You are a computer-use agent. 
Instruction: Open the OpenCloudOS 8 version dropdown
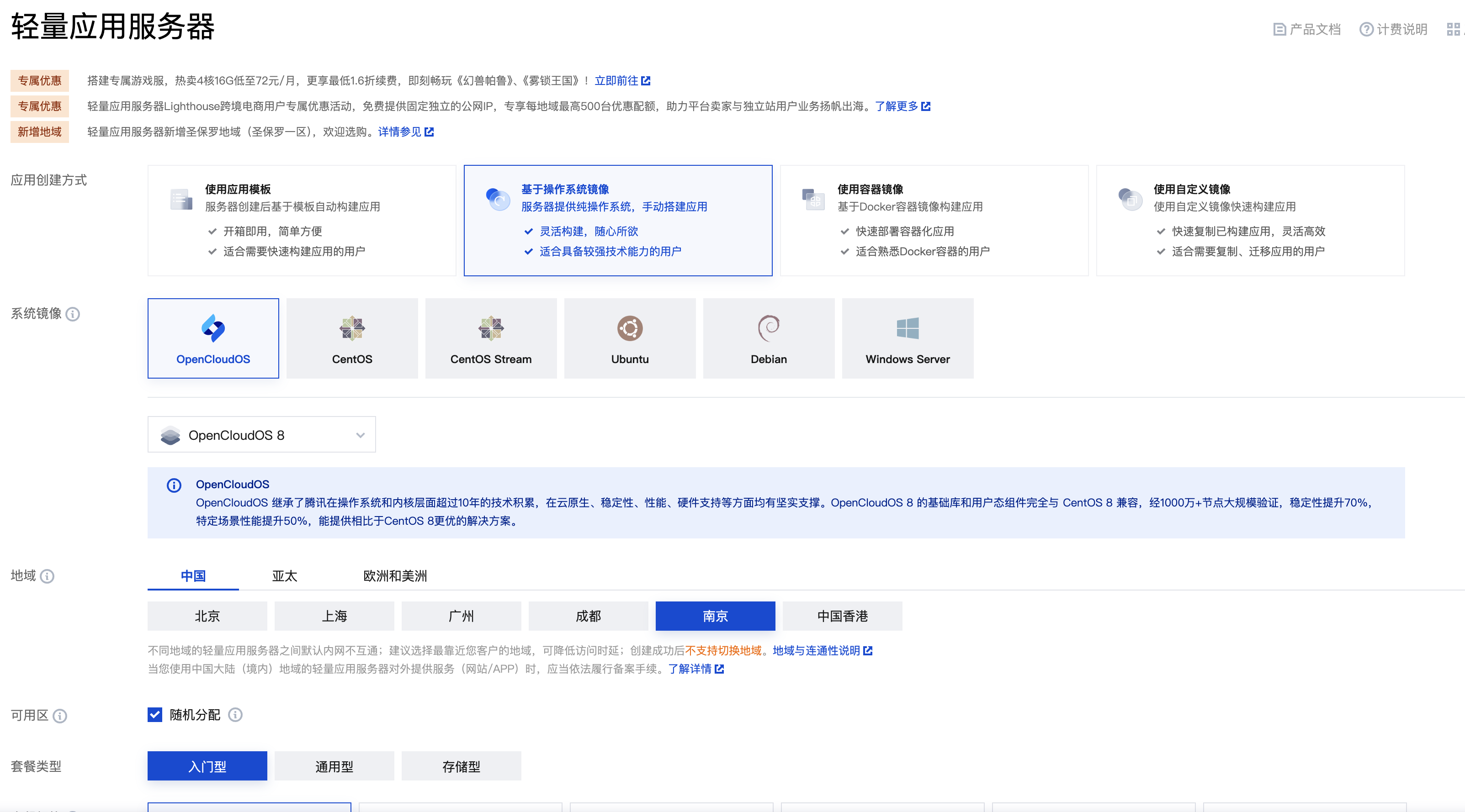(261, 435)
